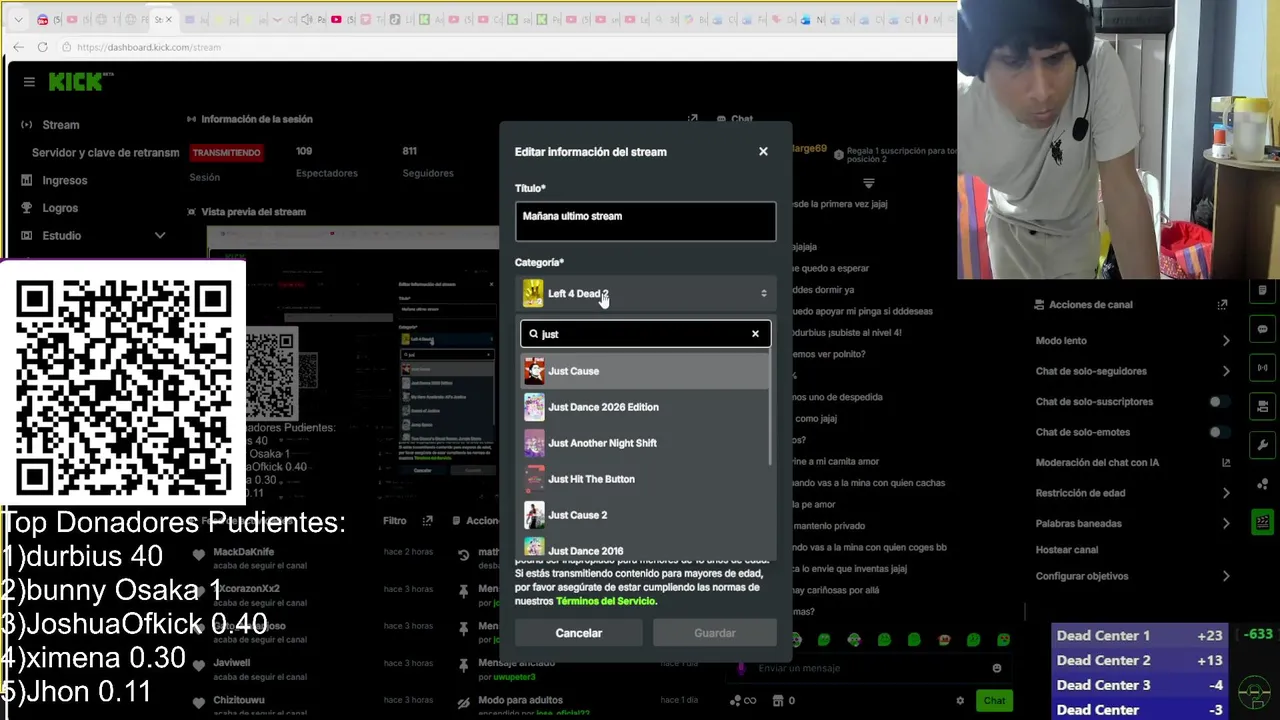The height and width of the screenshot is (720, 1280).
Task: Click pin icon next to Mensaje anclado
Action: [x=463, y=663]
